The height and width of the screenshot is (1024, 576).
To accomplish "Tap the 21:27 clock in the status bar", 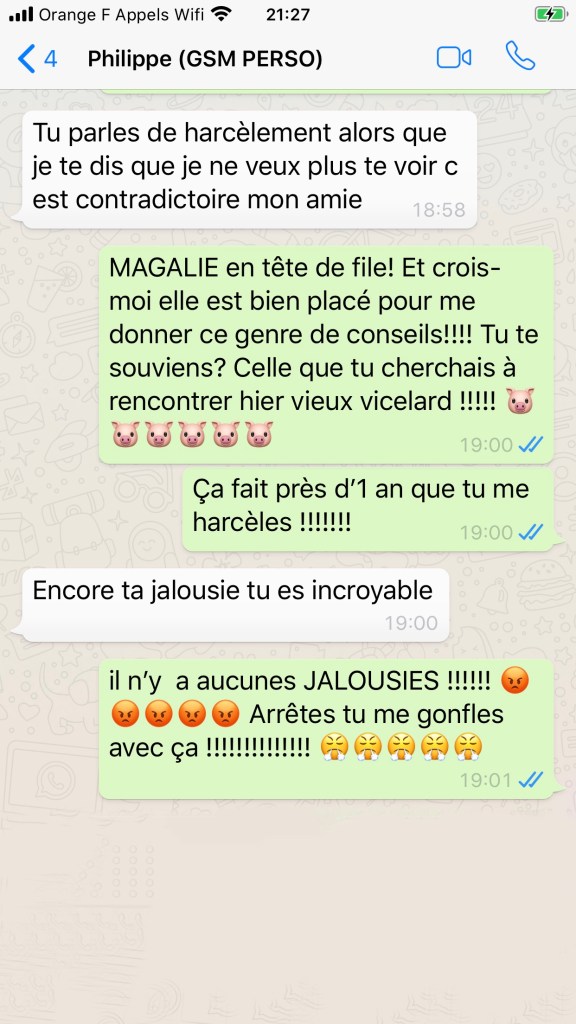I will pyautogui.click(x=287, y=14).
